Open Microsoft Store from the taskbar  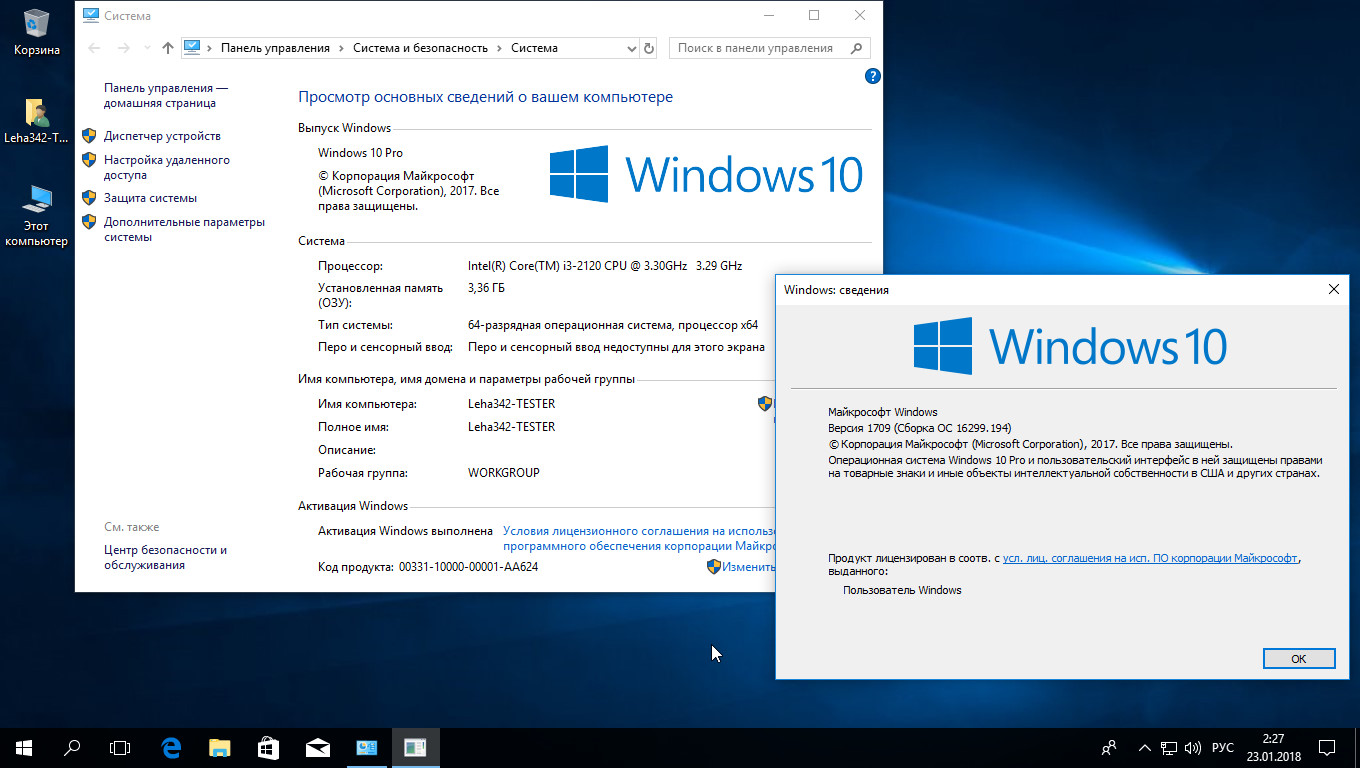(x=268, y=747)
